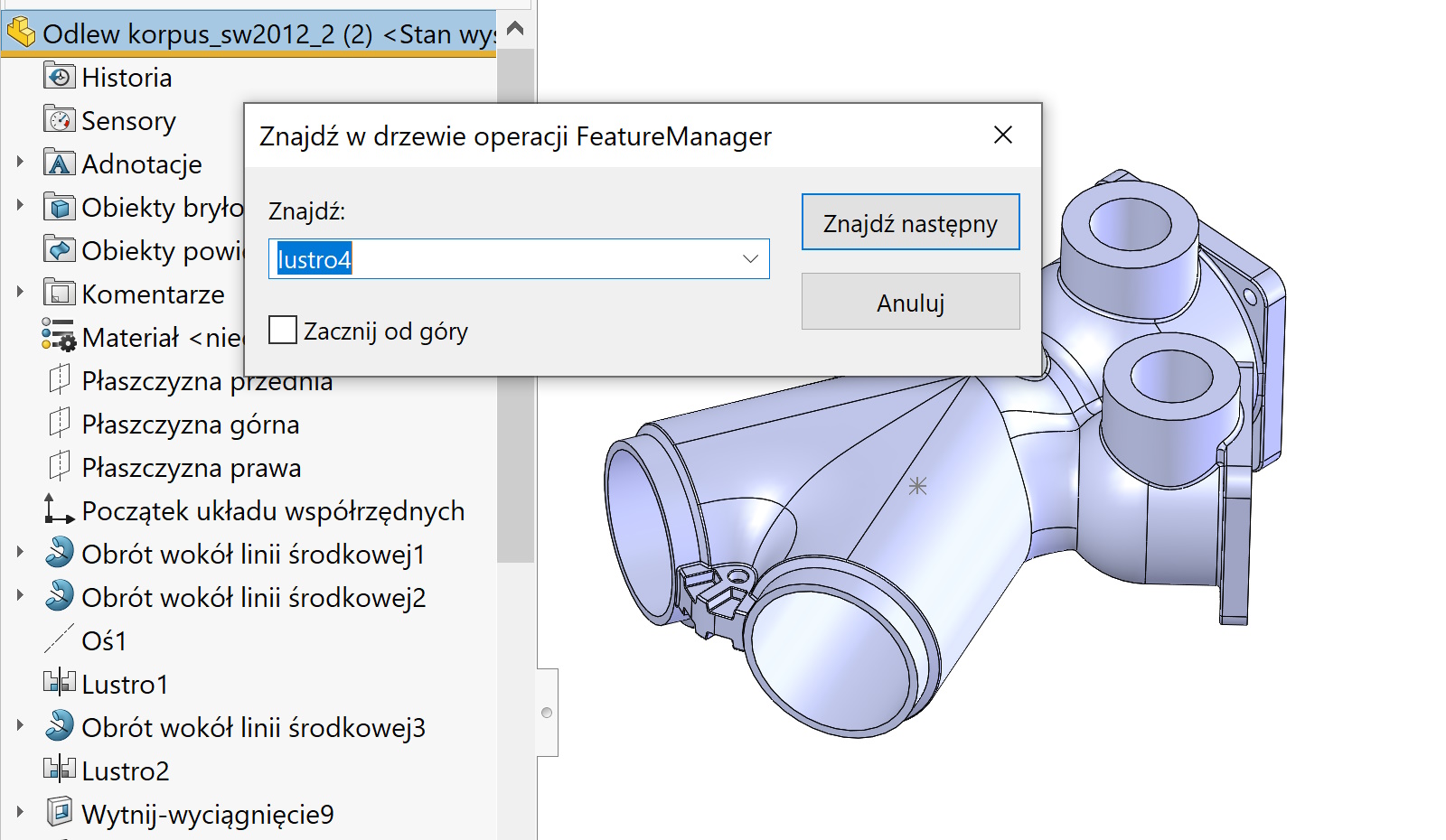Expand Obrót wokół linii środkowej3
This screenshot has width=1446, height=840.
pyautogui.click(x=20, y=723)
